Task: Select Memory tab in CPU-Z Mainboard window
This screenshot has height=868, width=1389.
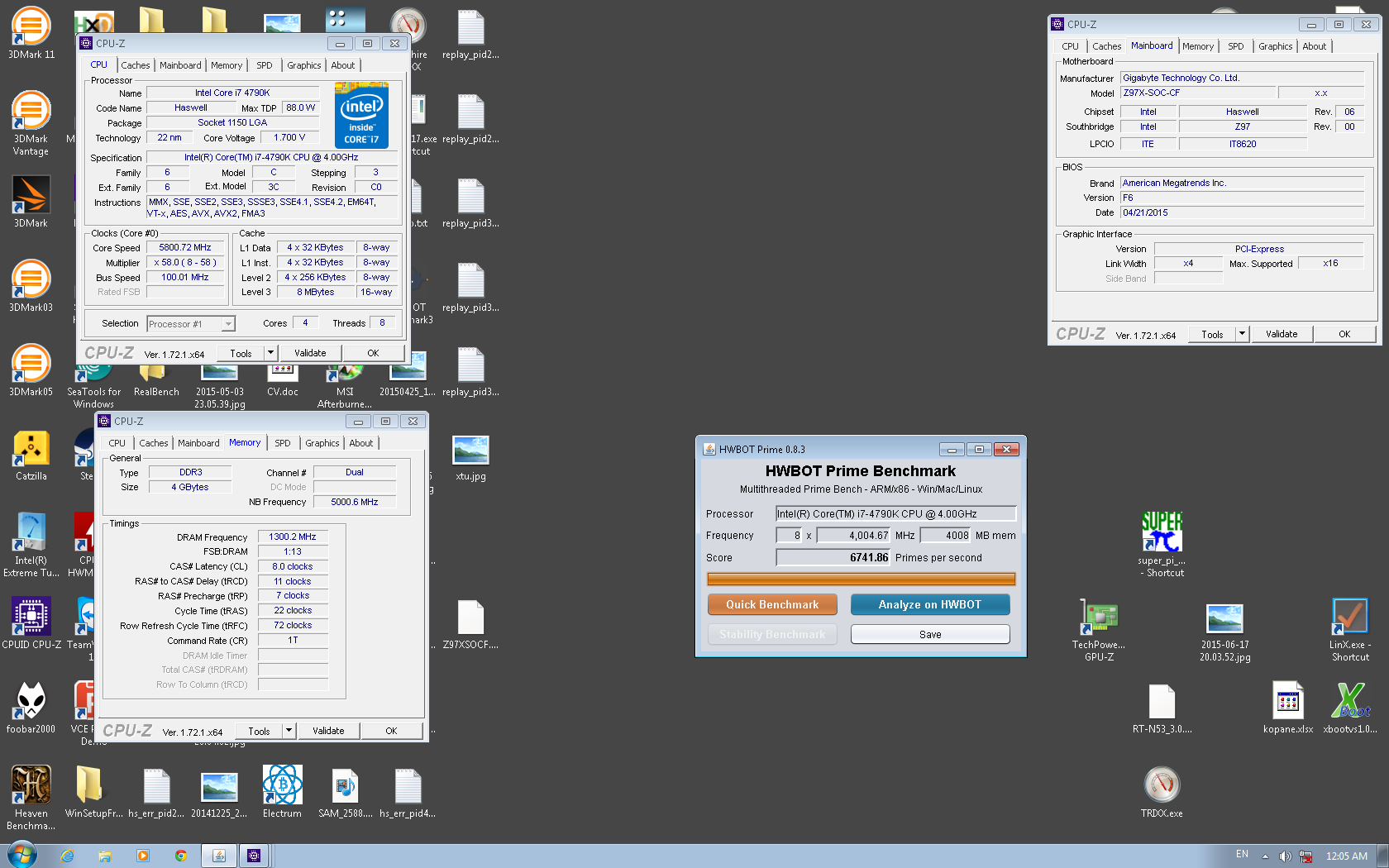Action: coord(1198,46)
